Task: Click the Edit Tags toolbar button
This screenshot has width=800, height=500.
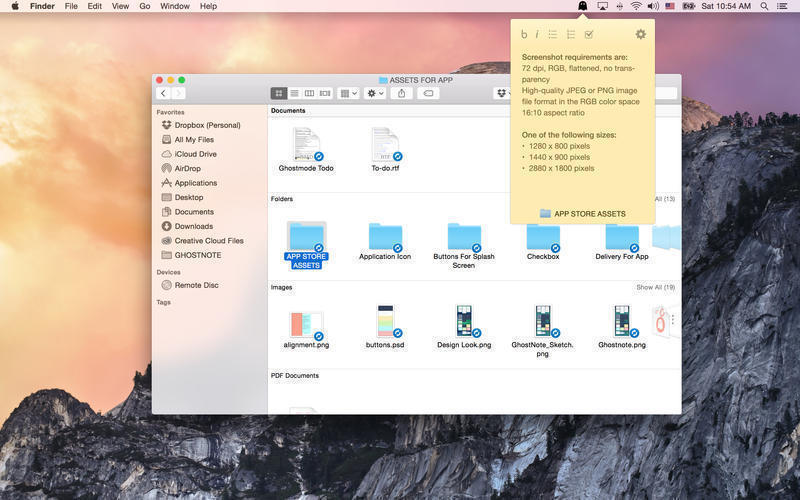Action: click(428, 93)
